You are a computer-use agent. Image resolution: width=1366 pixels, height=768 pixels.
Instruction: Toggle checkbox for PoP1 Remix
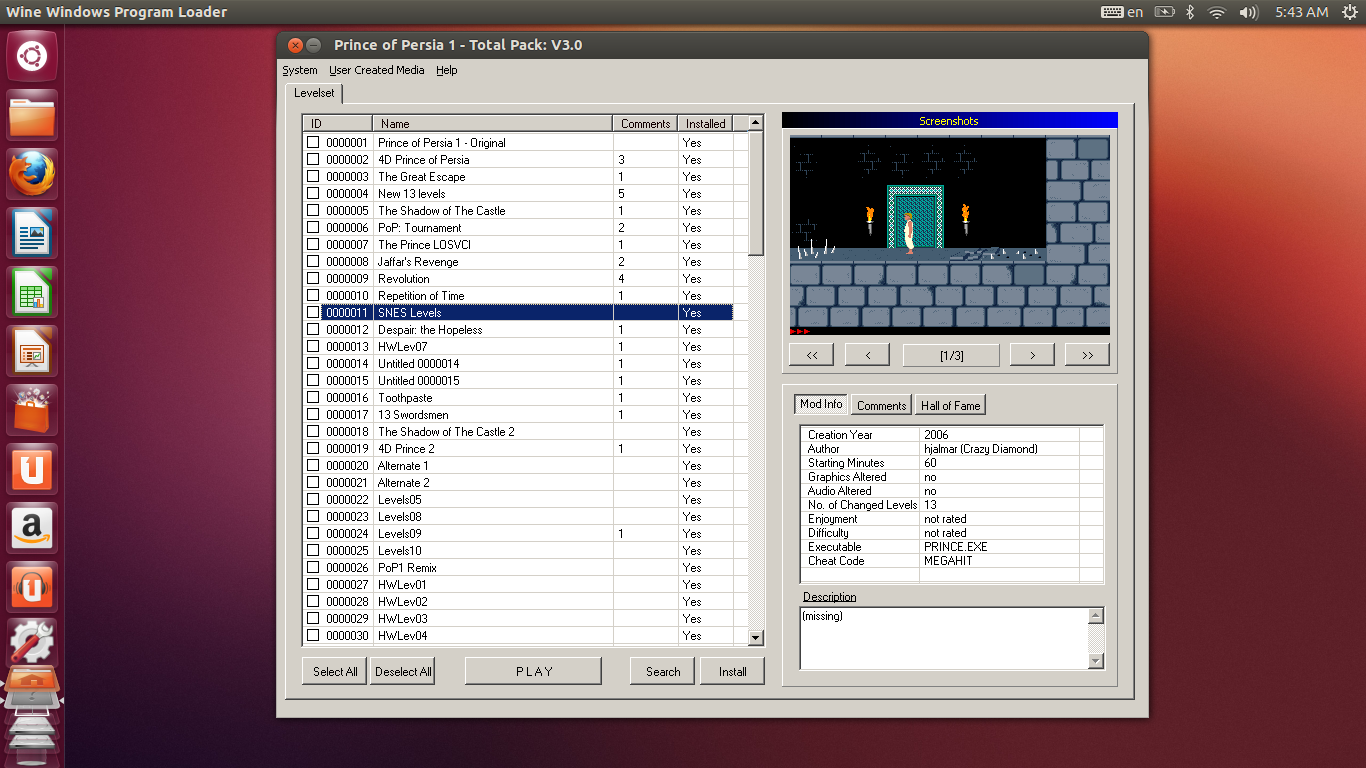coord(313,567)
